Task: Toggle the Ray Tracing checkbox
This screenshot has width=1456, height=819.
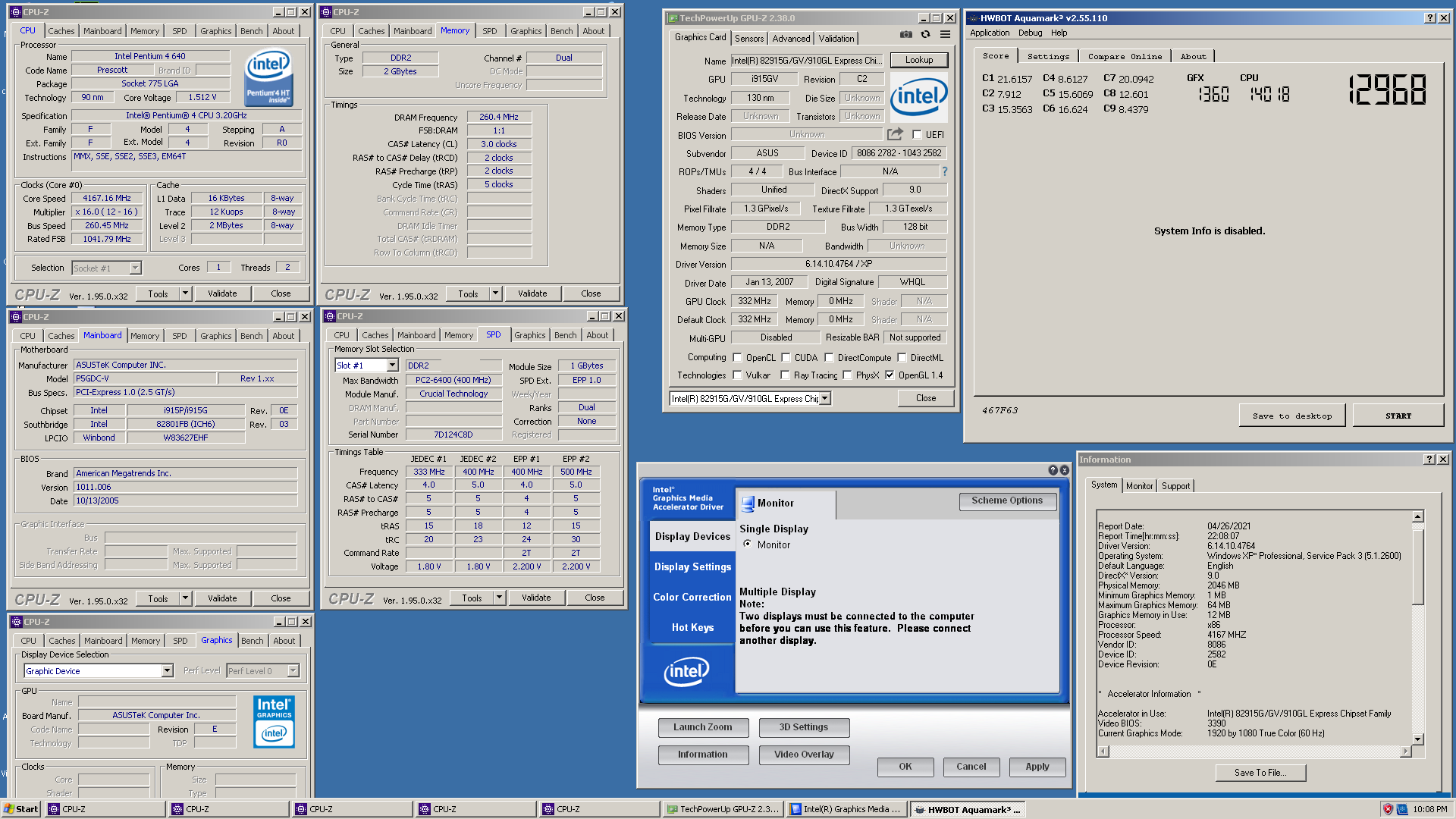Action: click(786, 375)
